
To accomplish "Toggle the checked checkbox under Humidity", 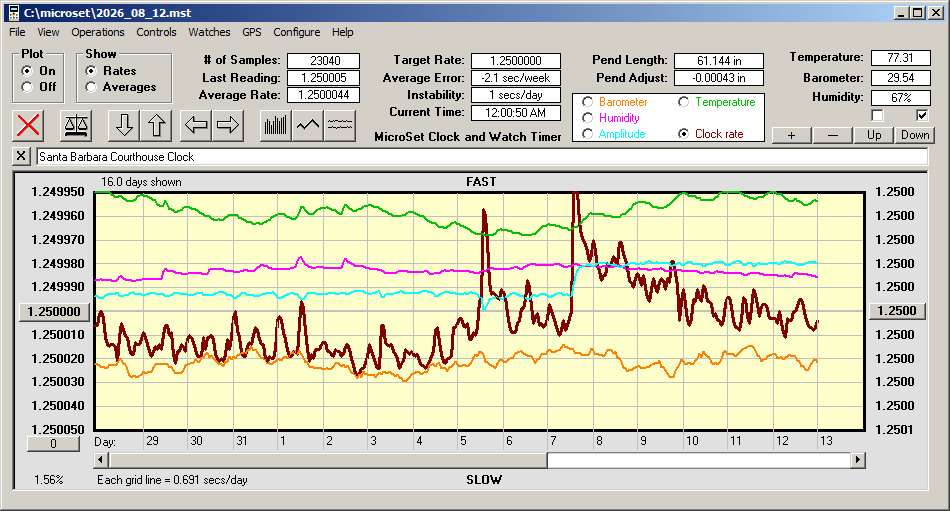I will coord(922,115).
